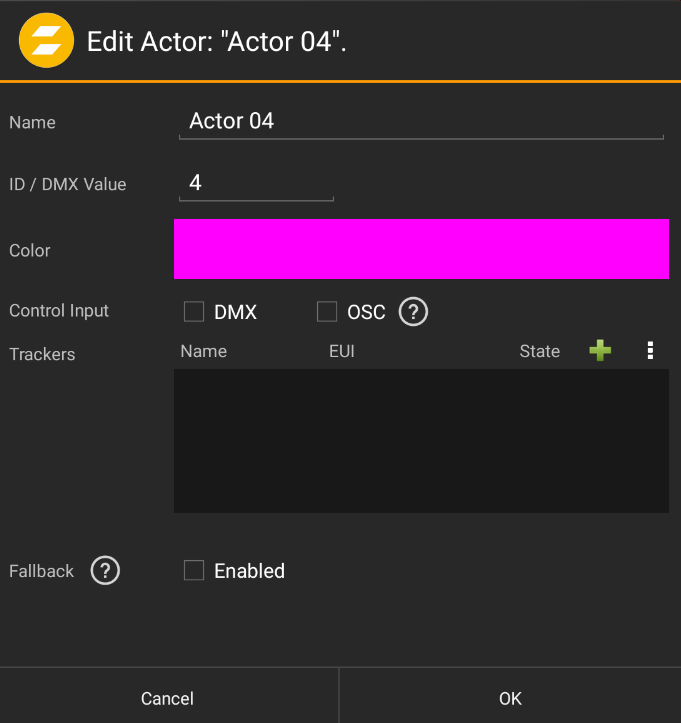681x723 pixels.
Task: Open the trackers three-dot options menu
Action: click(650, 350)
